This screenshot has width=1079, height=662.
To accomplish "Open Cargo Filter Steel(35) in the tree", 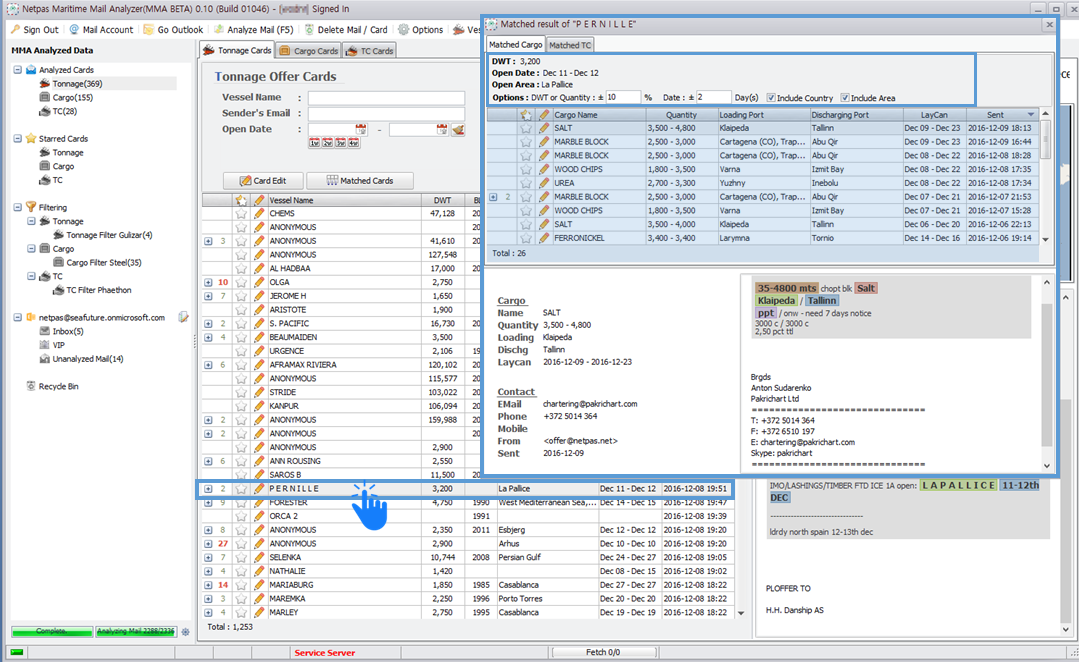I will coord(103,262).
